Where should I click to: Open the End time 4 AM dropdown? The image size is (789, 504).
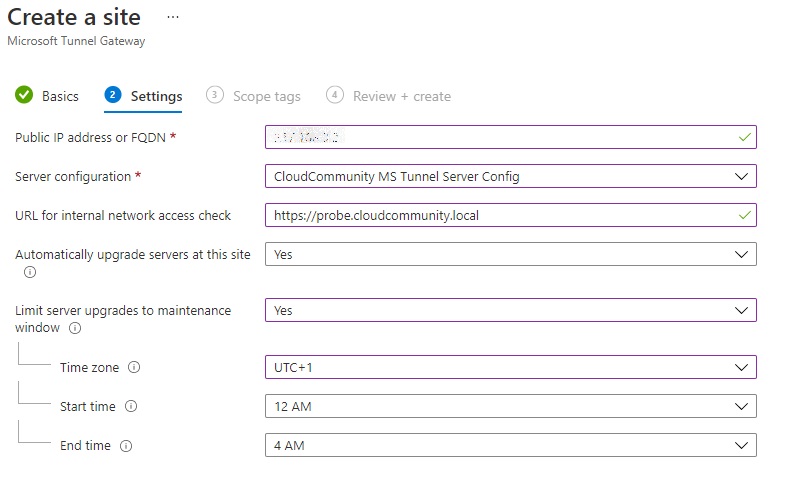coord(510,445)
